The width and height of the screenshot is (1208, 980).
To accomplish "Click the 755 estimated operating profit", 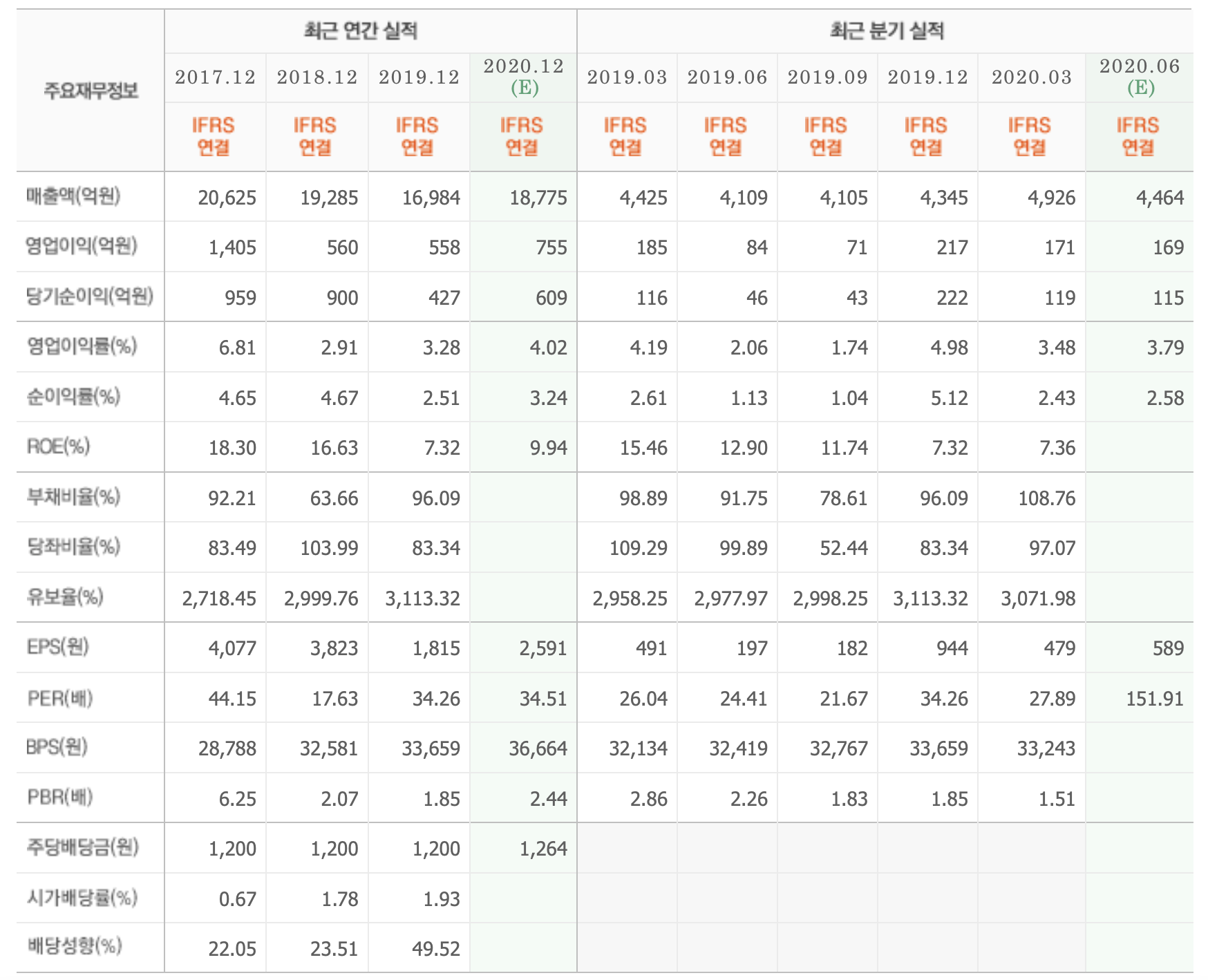I will click(551, 247).
